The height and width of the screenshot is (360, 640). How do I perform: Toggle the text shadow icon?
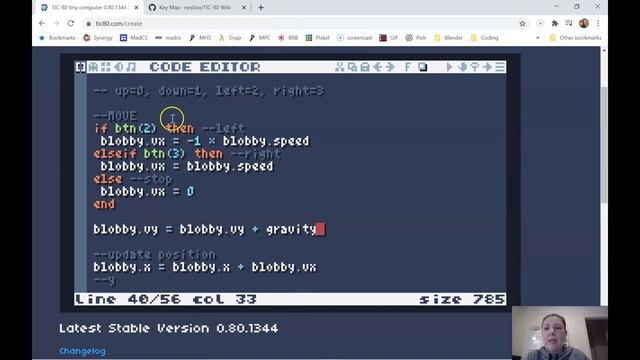pyautogui.click(x=422, y=67)
